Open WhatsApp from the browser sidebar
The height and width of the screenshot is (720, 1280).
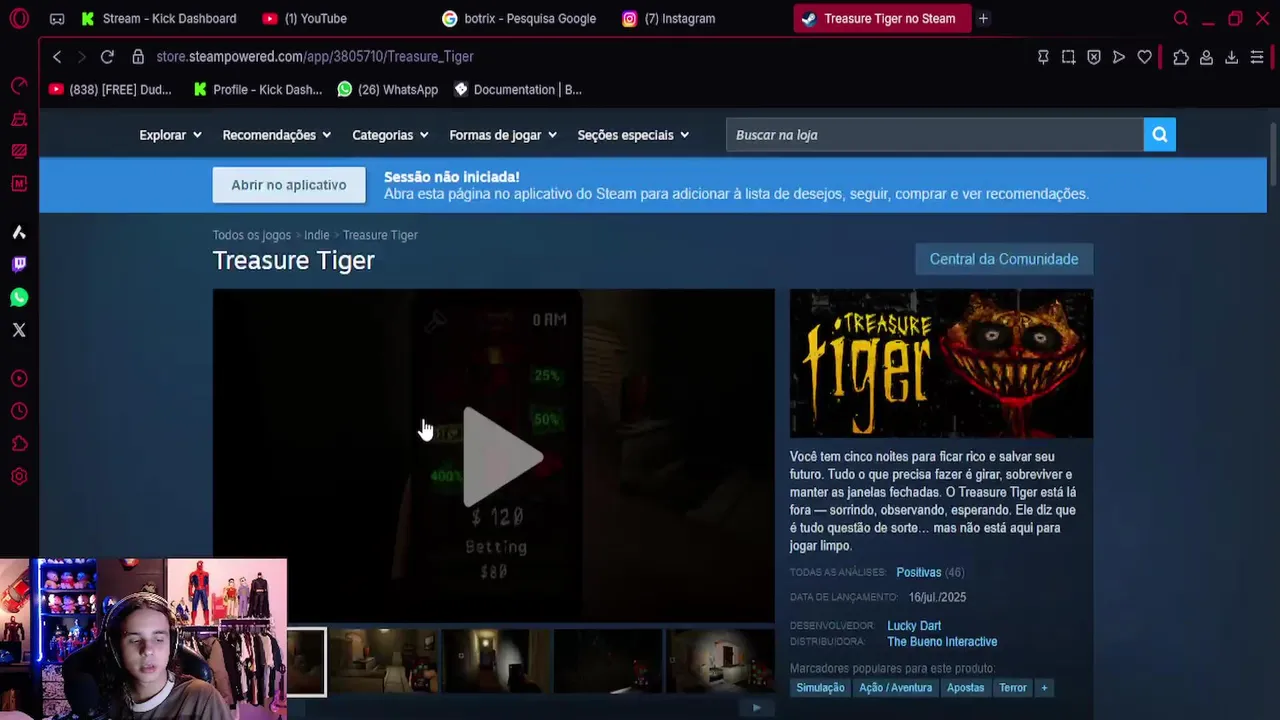click(19, 297)
